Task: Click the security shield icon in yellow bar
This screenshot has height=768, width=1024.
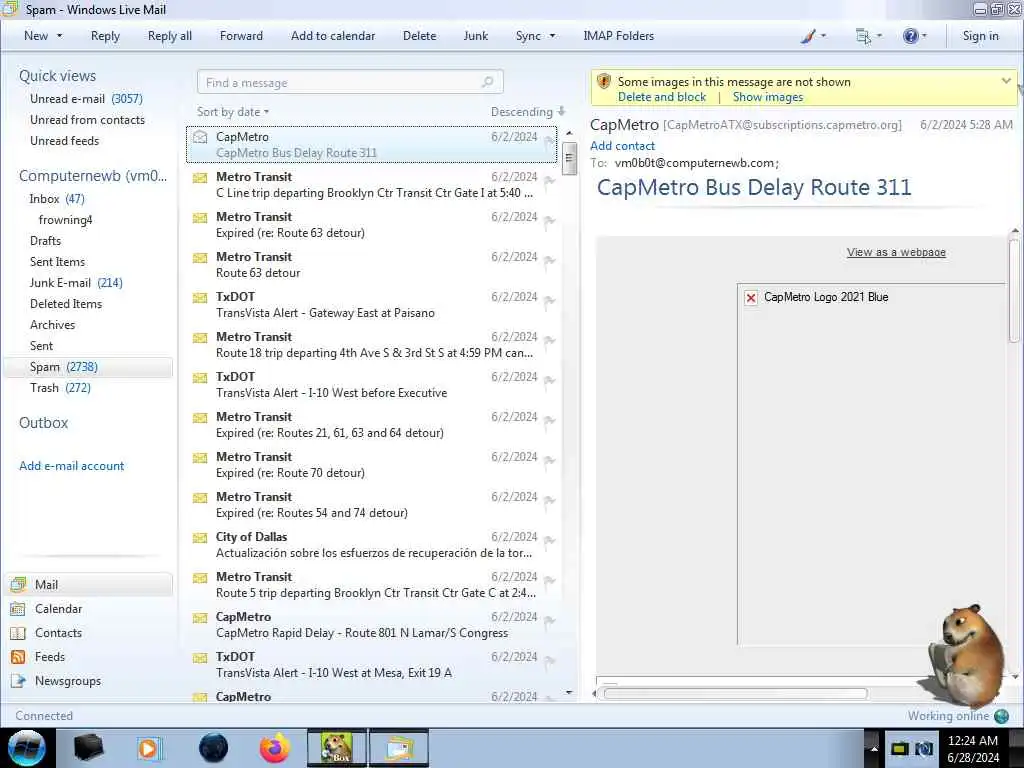Action: click(604, 82)
